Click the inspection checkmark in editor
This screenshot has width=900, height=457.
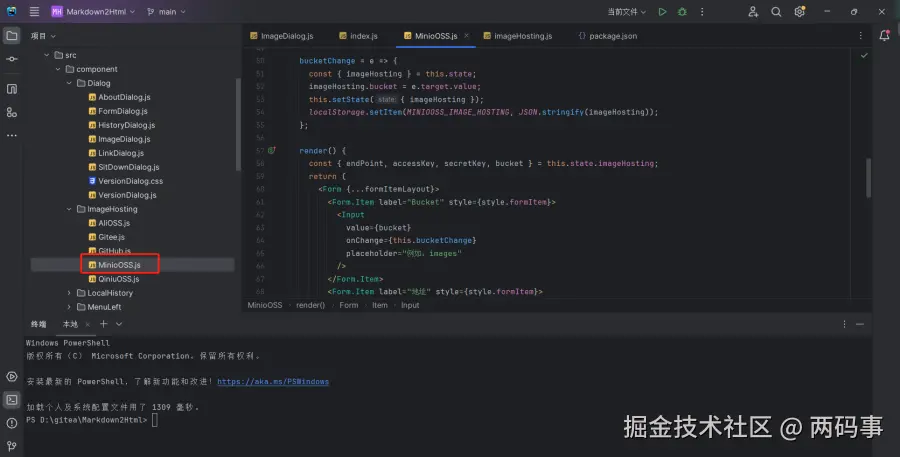pyautogui.click(x=864, y=56)
